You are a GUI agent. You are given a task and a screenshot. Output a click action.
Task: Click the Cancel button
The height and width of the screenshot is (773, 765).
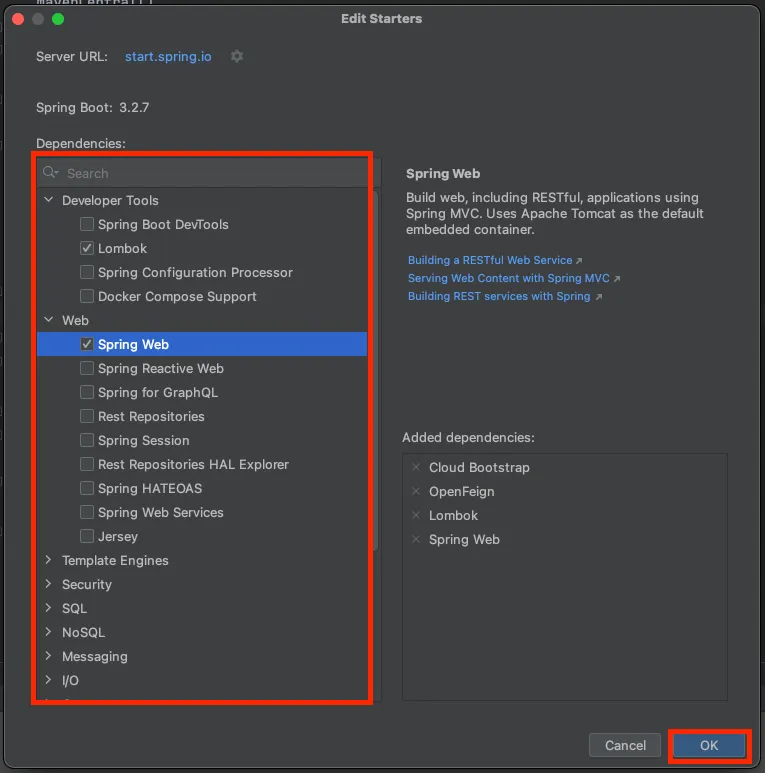(x=625, y=745)
